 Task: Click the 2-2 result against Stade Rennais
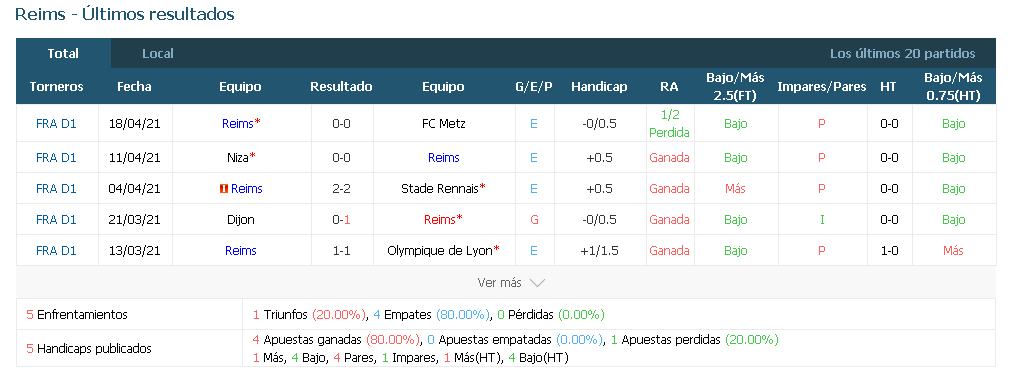[x=341, y=189]
